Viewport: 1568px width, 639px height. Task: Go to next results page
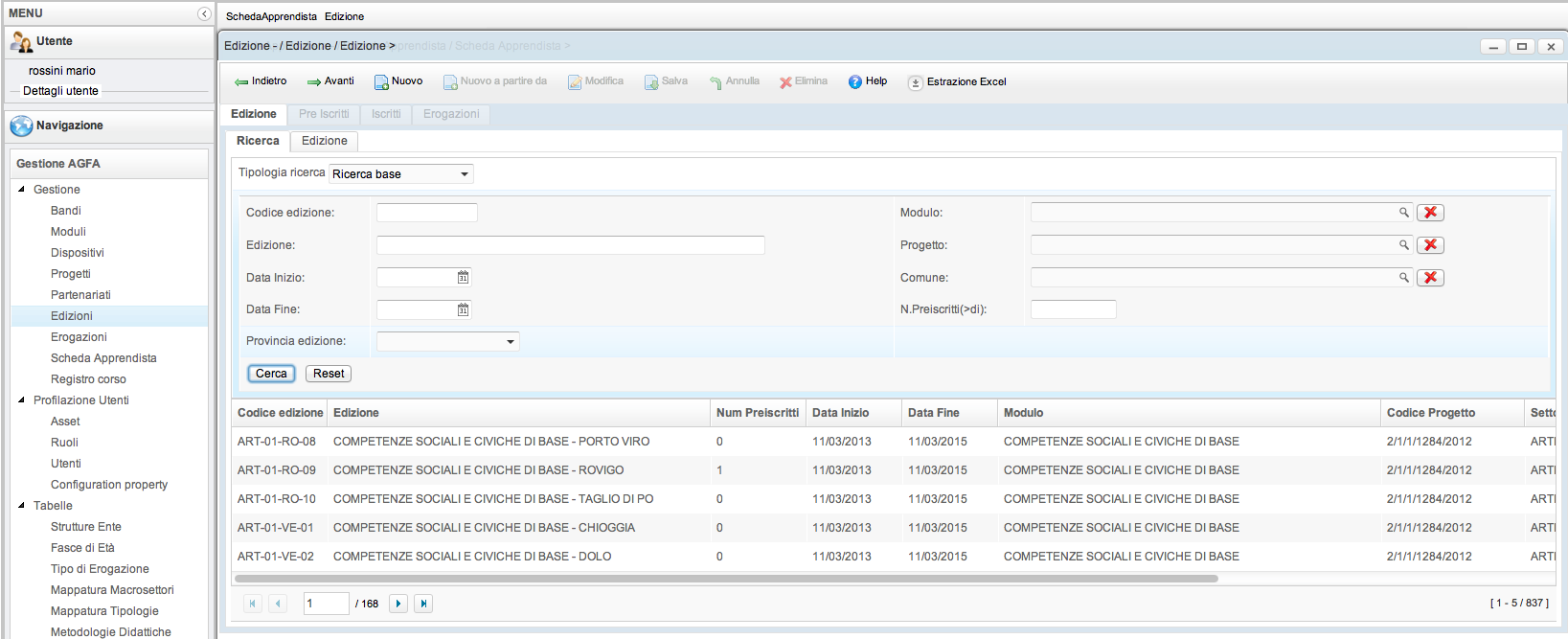pos(398,604)
